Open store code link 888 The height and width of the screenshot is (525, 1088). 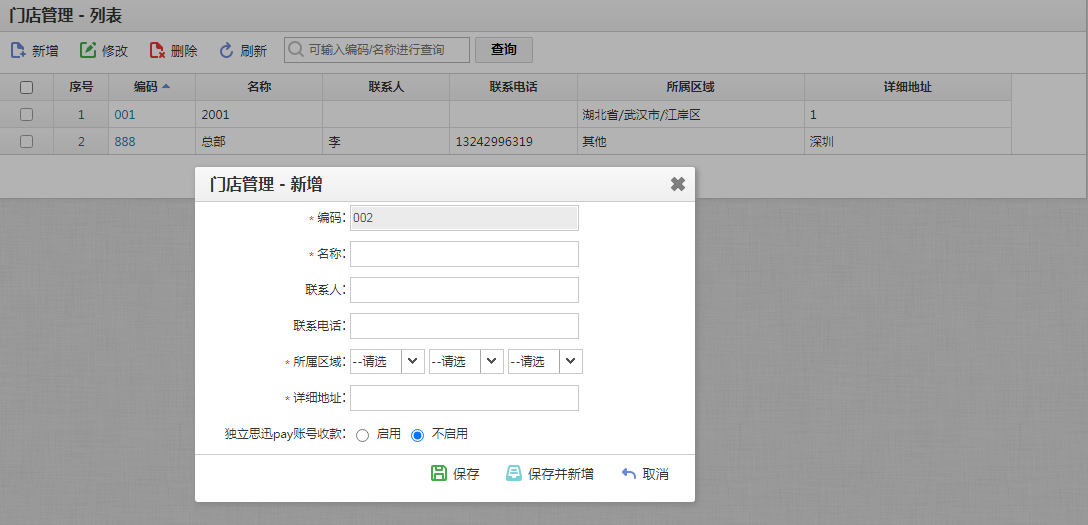click(x=125, y=141)
